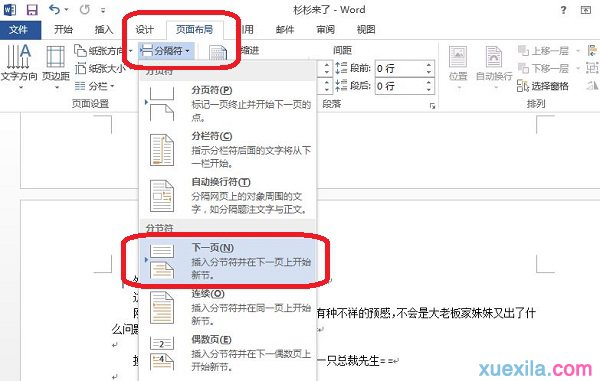Click the 段后 spacing value field

click(x=399, y=86)
